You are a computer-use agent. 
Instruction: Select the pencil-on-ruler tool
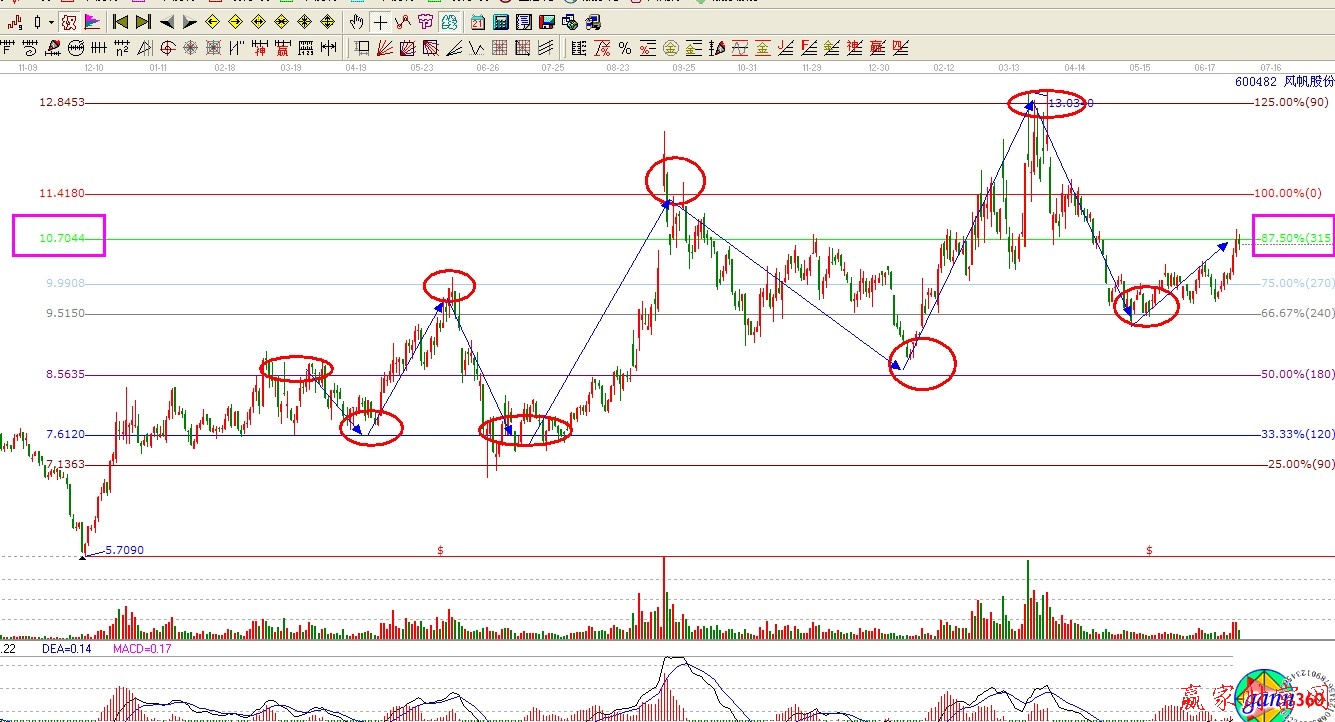click(x=53, y=46)
